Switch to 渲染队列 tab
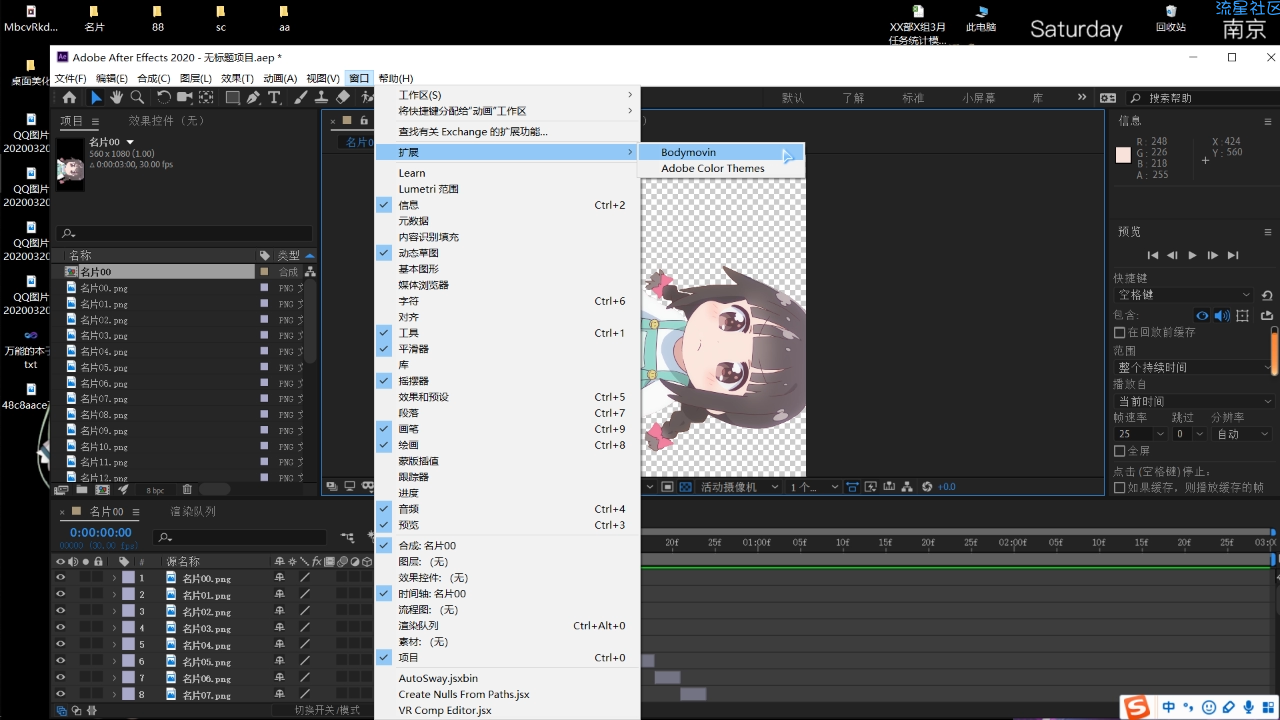This screenshot has height=720, width=1280. tap(192, 511)
